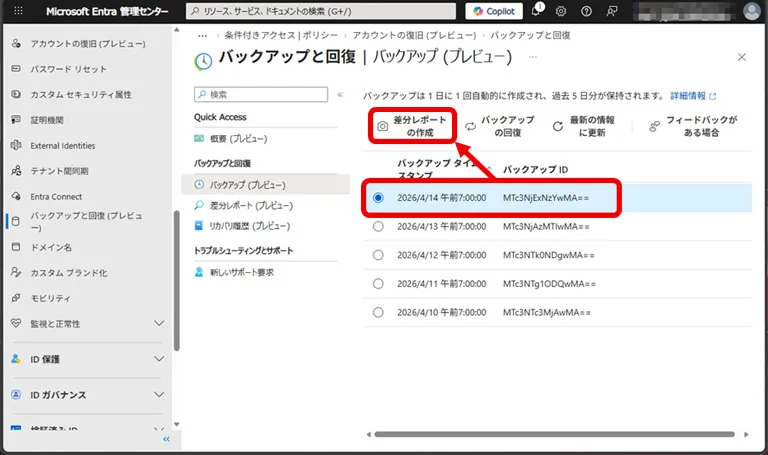This screenshot has width=768, height=455.
Task: Open 概要 (プレビュー) in blade menu
Action: click(239, 139)
